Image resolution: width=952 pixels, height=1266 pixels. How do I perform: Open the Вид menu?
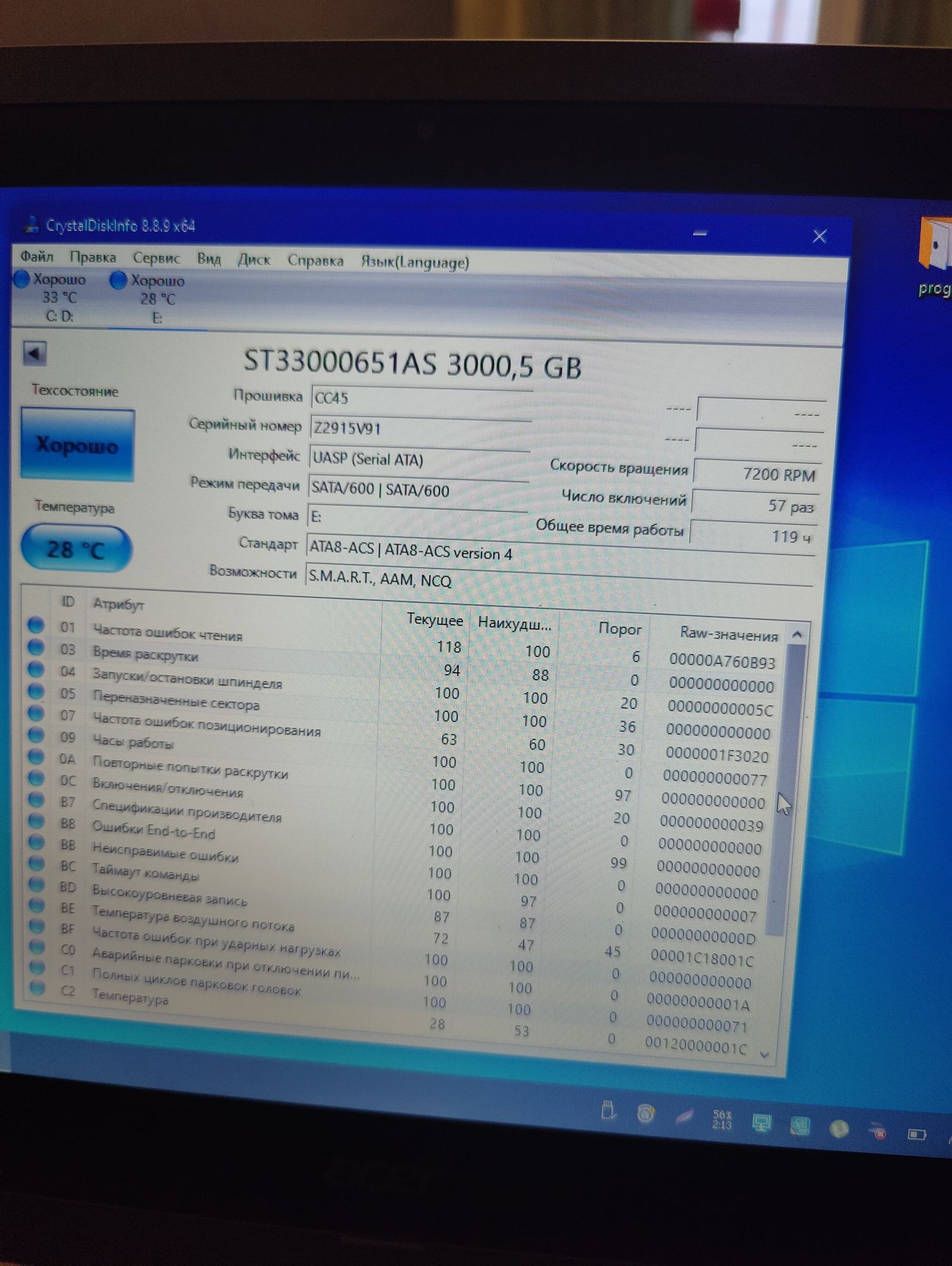pyautogui.click(x=209, y=259)
